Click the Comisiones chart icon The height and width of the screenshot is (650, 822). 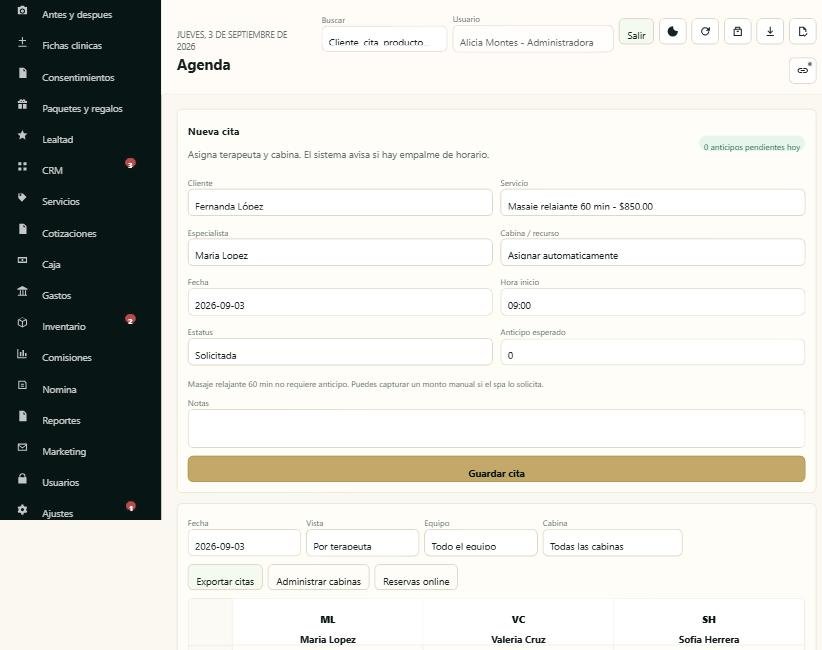[x=22, y=353]
